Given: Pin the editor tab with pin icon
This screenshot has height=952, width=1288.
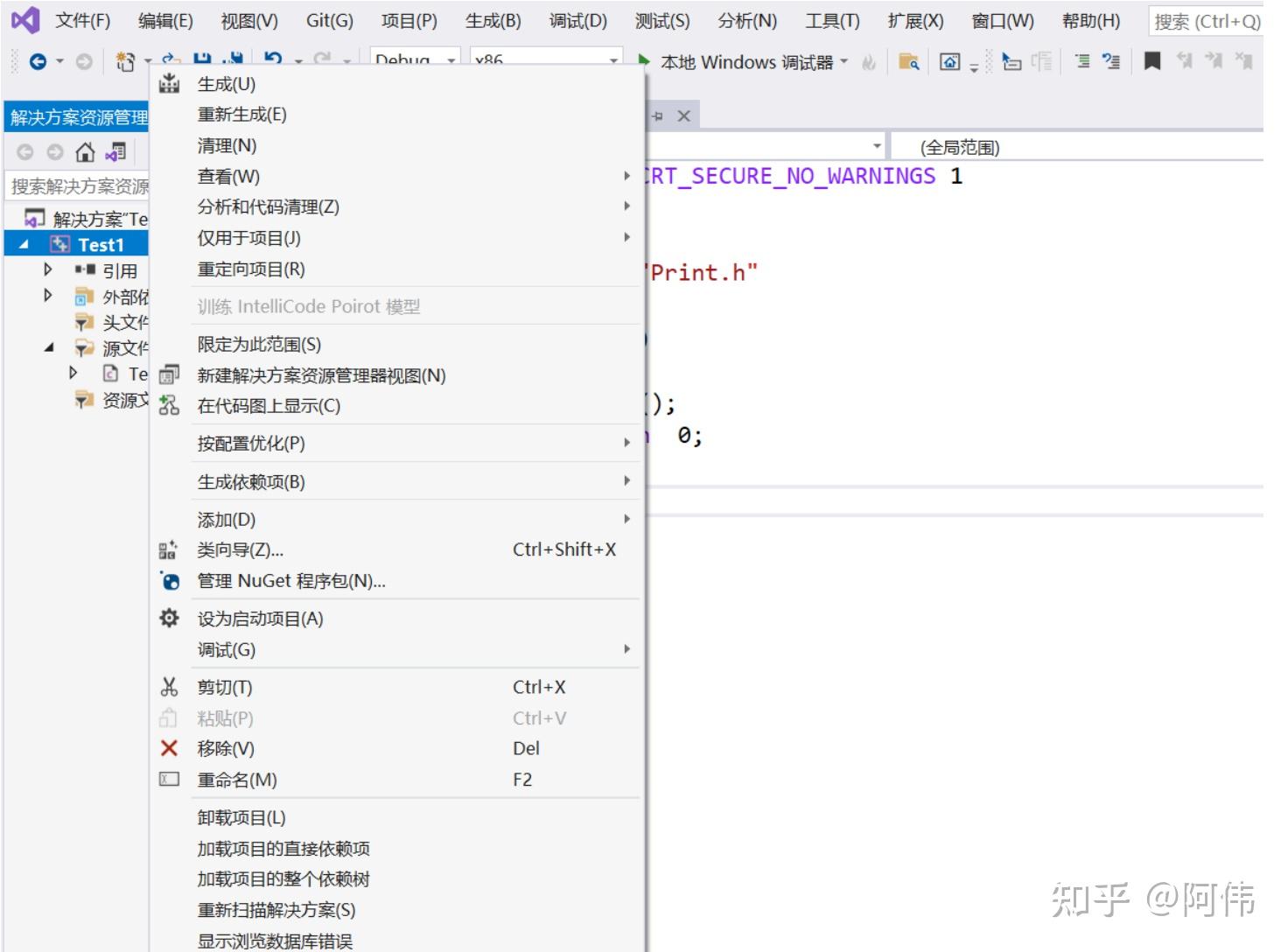Looking at the screenshot, I should tap(658, 116).
